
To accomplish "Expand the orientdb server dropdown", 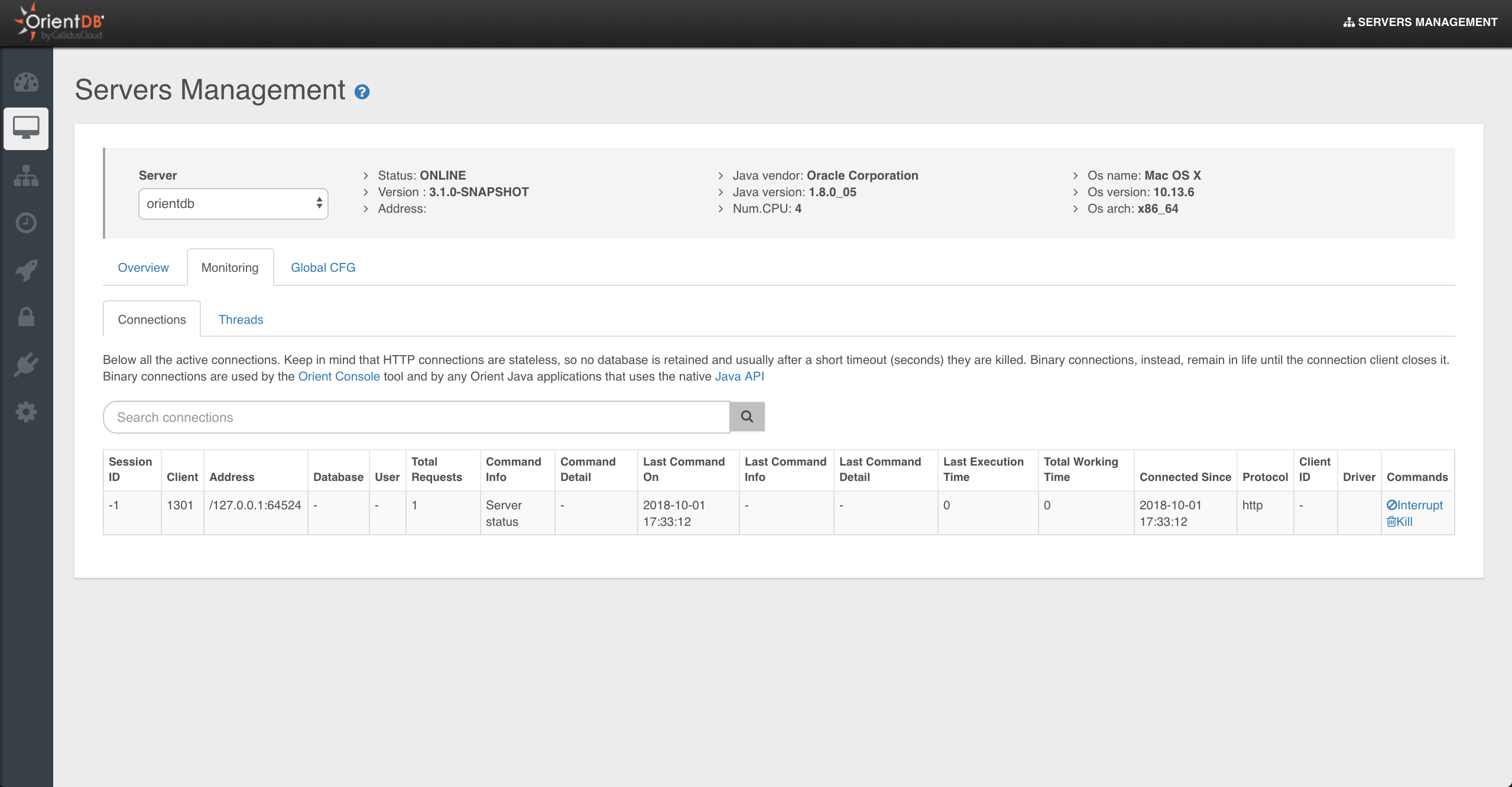I will point(233,204).
